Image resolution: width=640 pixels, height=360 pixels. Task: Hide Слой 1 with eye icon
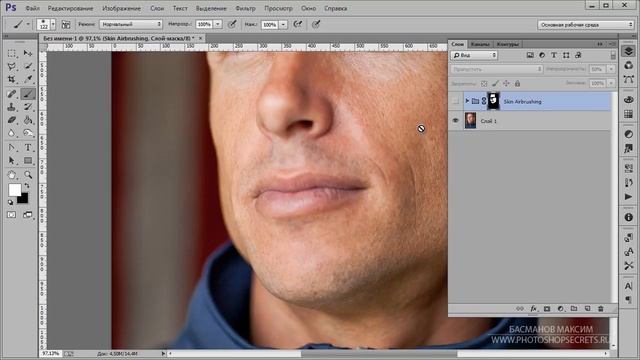click(x=456, y=121)
